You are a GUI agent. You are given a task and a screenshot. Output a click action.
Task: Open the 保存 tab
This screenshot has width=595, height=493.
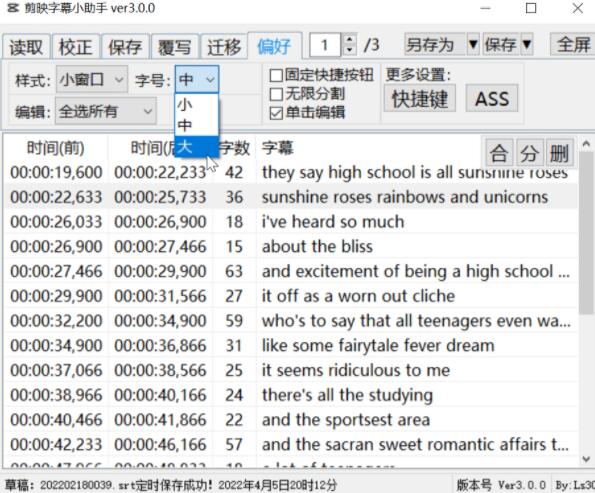(125, 47)
